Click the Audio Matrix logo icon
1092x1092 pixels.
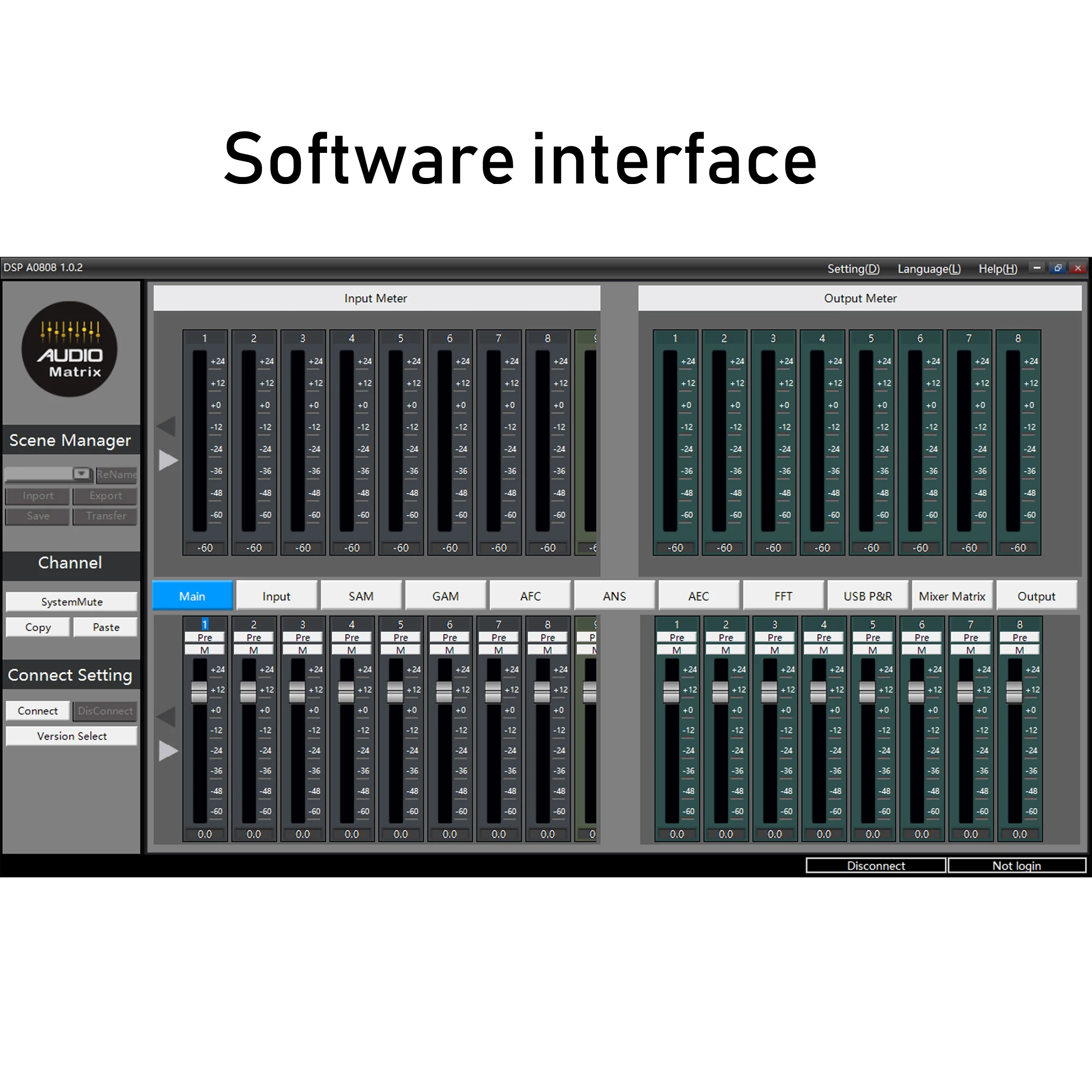click(x=69, y=349)
